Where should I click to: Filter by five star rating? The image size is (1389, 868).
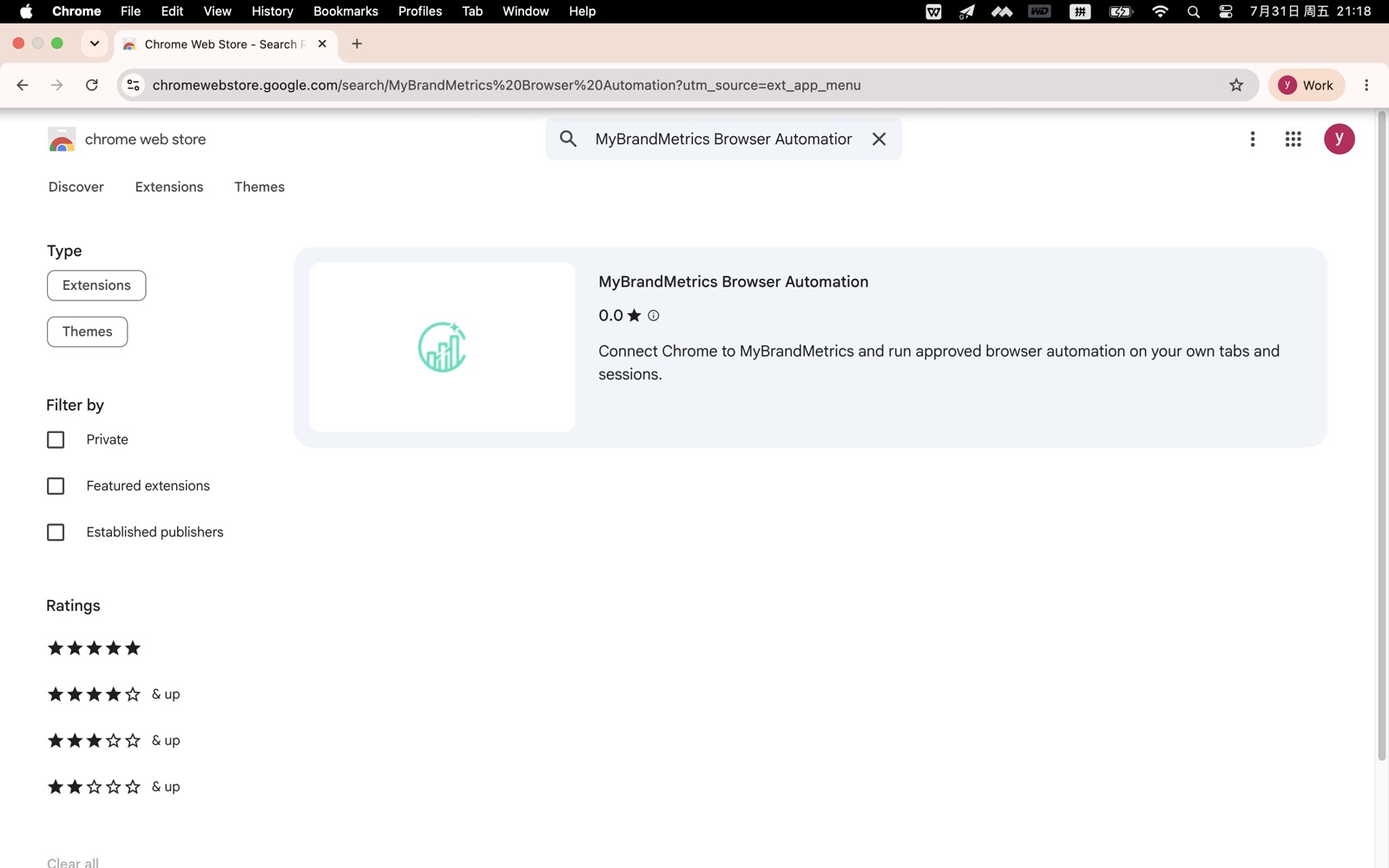point(94,648)
